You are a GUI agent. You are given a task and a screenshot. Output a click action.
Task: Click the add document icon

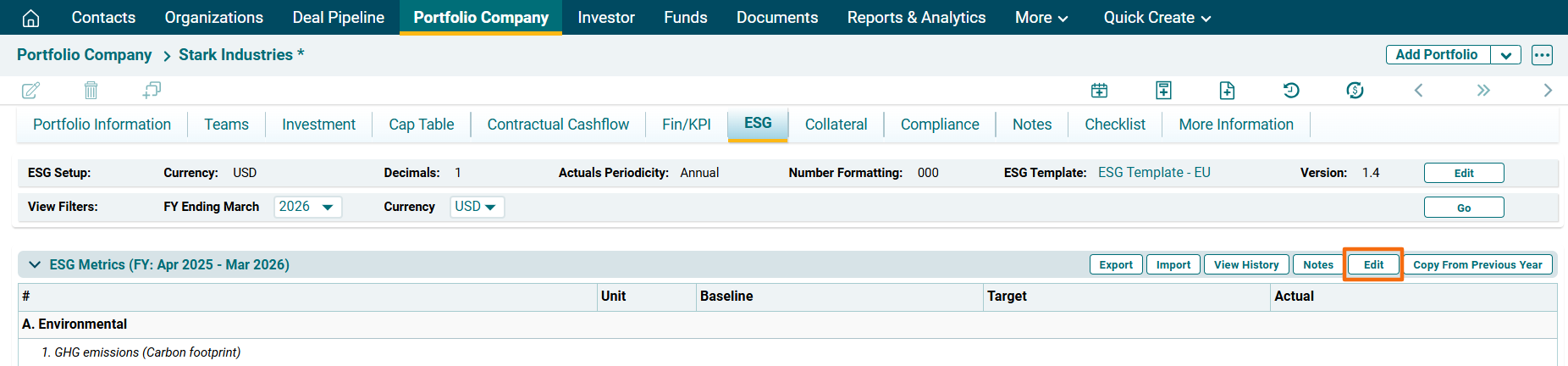click(x=1227, y=91)
